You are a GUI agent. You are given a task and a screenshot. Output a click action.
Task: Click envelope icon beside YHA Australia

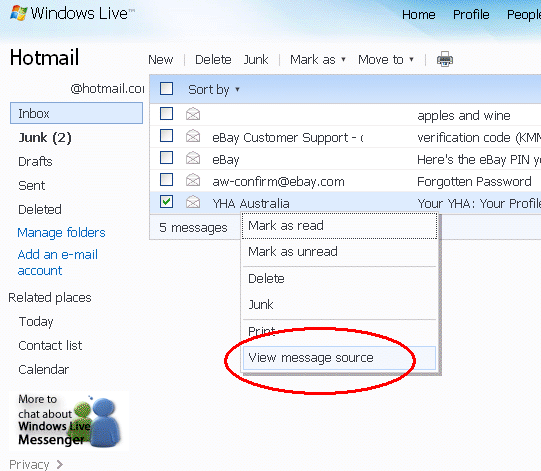coord(193,202)
